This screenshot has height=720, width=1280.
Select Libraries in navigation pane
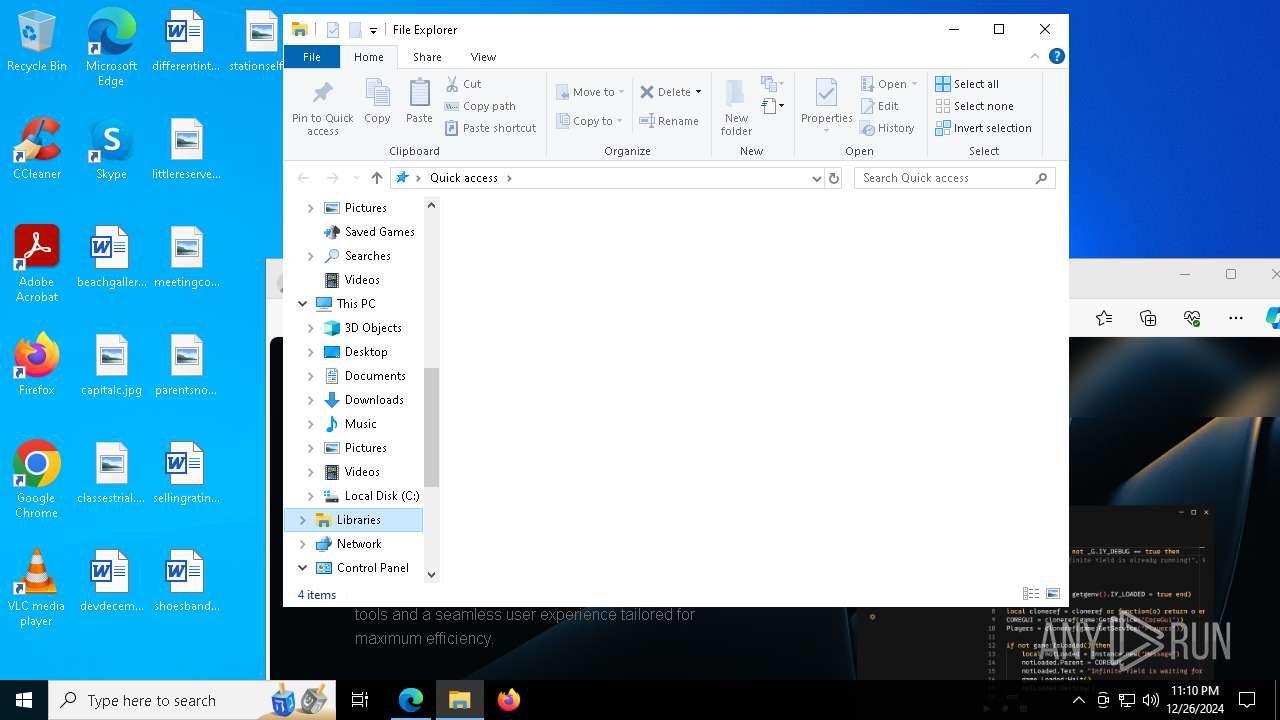click(x=354, y=520)
